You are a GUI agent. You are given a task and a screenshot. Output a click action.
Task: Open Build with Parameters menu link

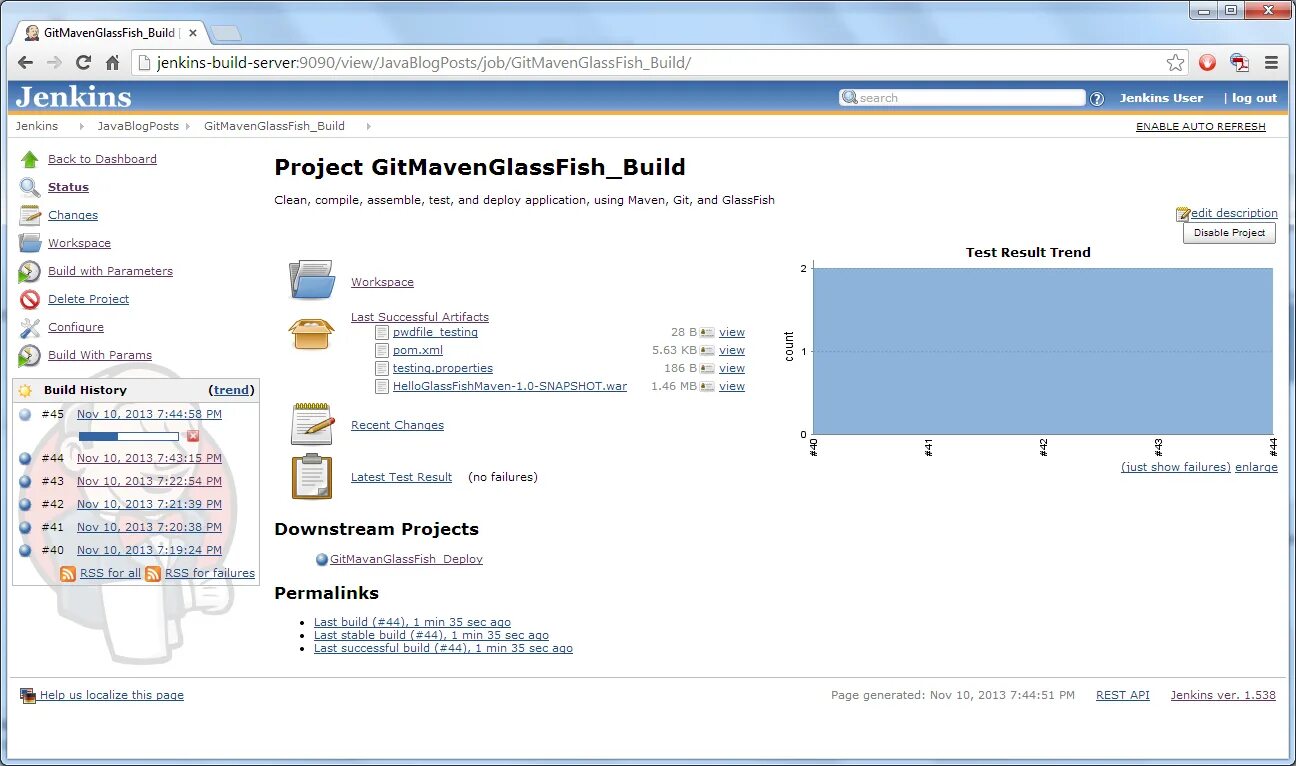coord(110,271)
